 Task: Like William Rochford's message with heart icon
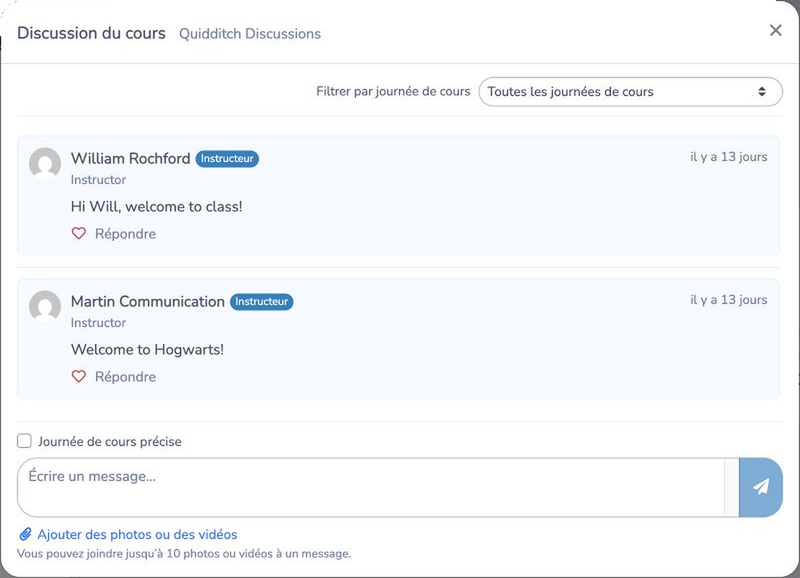79,234
